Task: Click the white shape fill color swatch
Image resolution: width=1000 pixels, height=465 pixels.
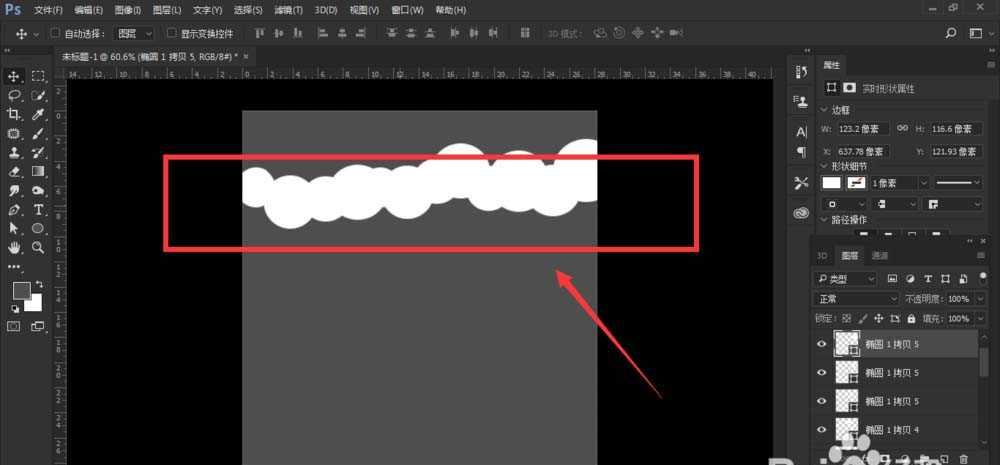Action: pos(831,183)
